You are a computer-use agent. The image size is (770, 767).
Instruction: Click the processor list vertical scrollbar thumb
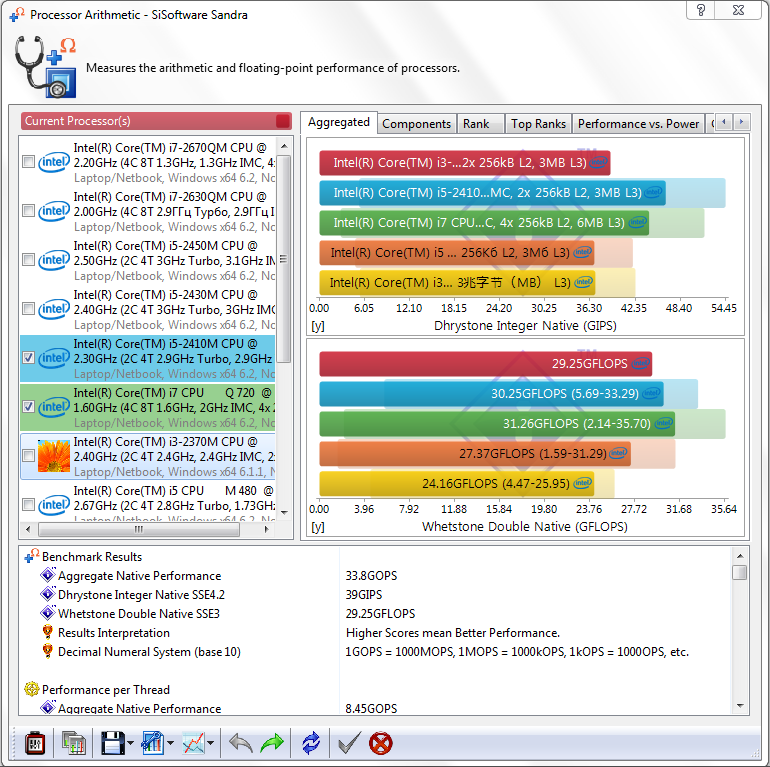point(284,259)
